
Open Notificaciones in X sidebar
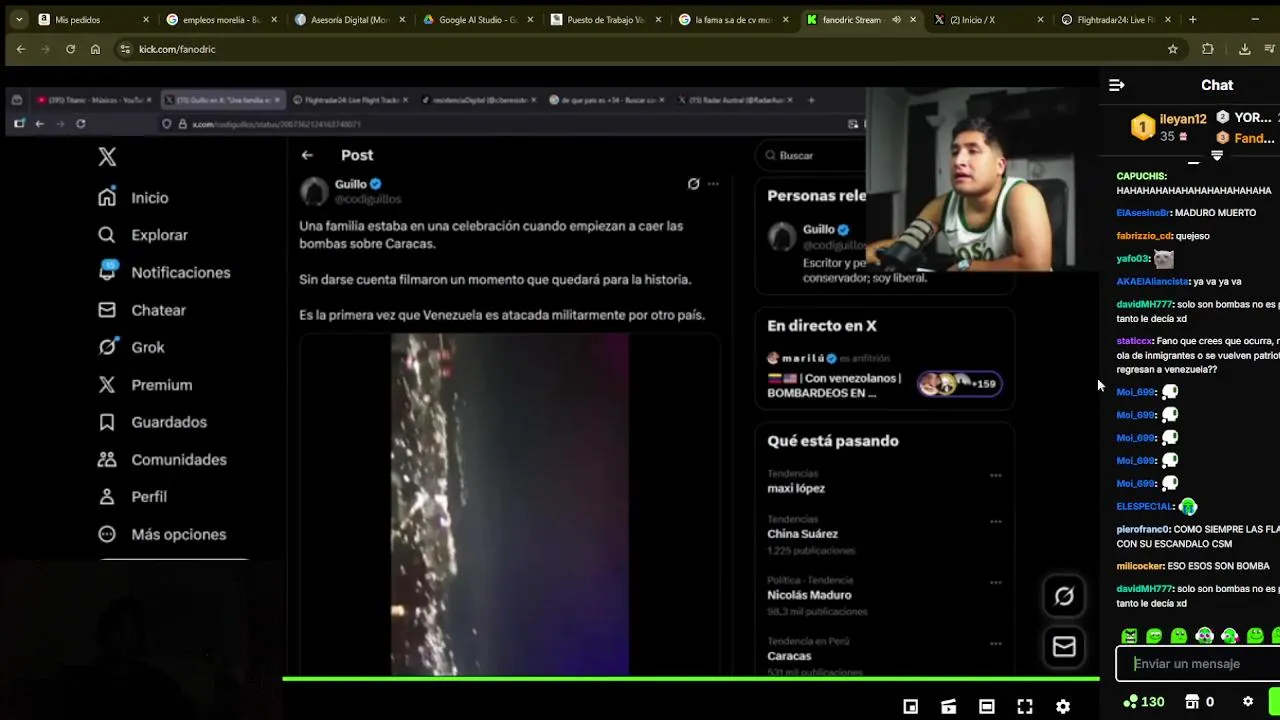[x=164, y=272]
